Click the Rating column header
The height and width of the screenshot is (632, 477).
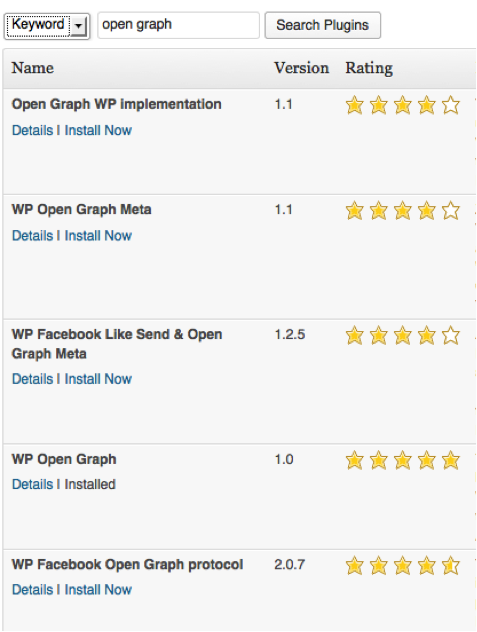click(x=369, y=68)
